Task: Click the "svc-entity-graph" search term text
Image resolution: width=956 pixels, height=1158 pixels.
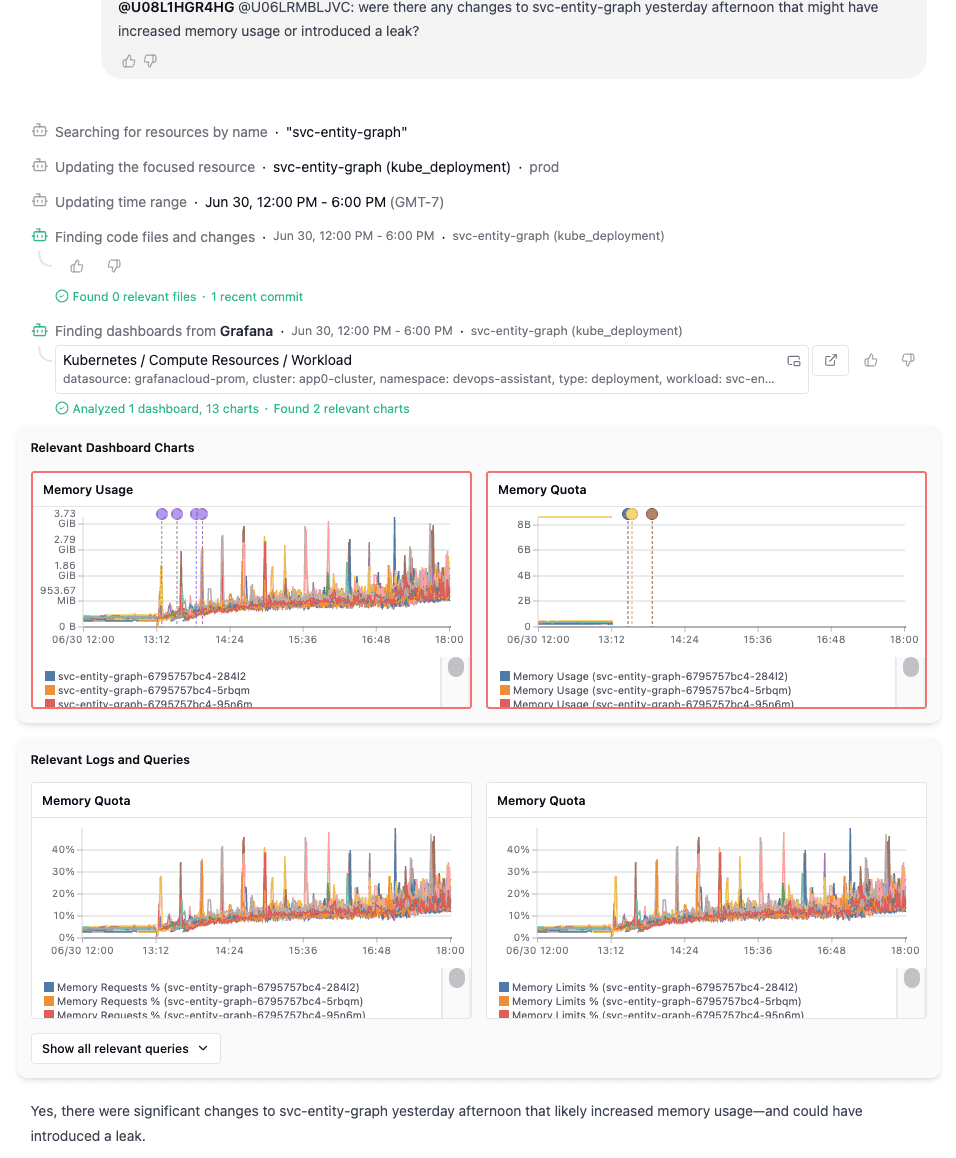Action: point(346,132)
